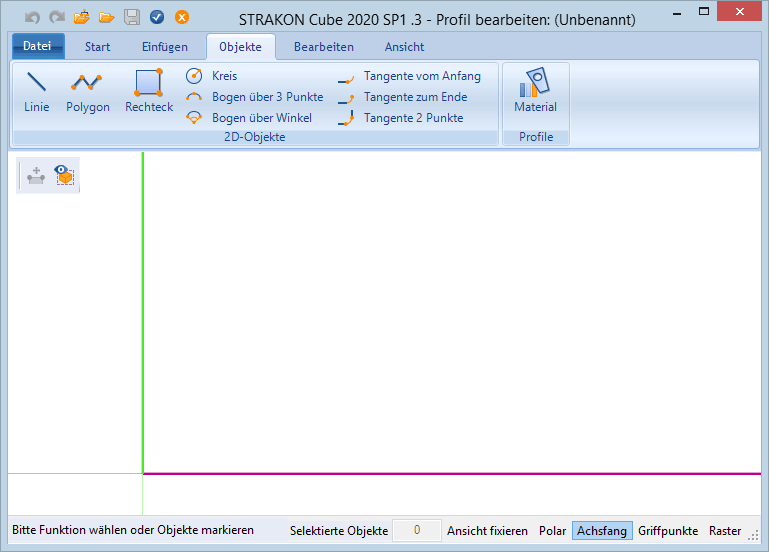Screen dimensions: 769x552
Task: Toggle Griffpunkte in status bar
Action: pos(670,531)
